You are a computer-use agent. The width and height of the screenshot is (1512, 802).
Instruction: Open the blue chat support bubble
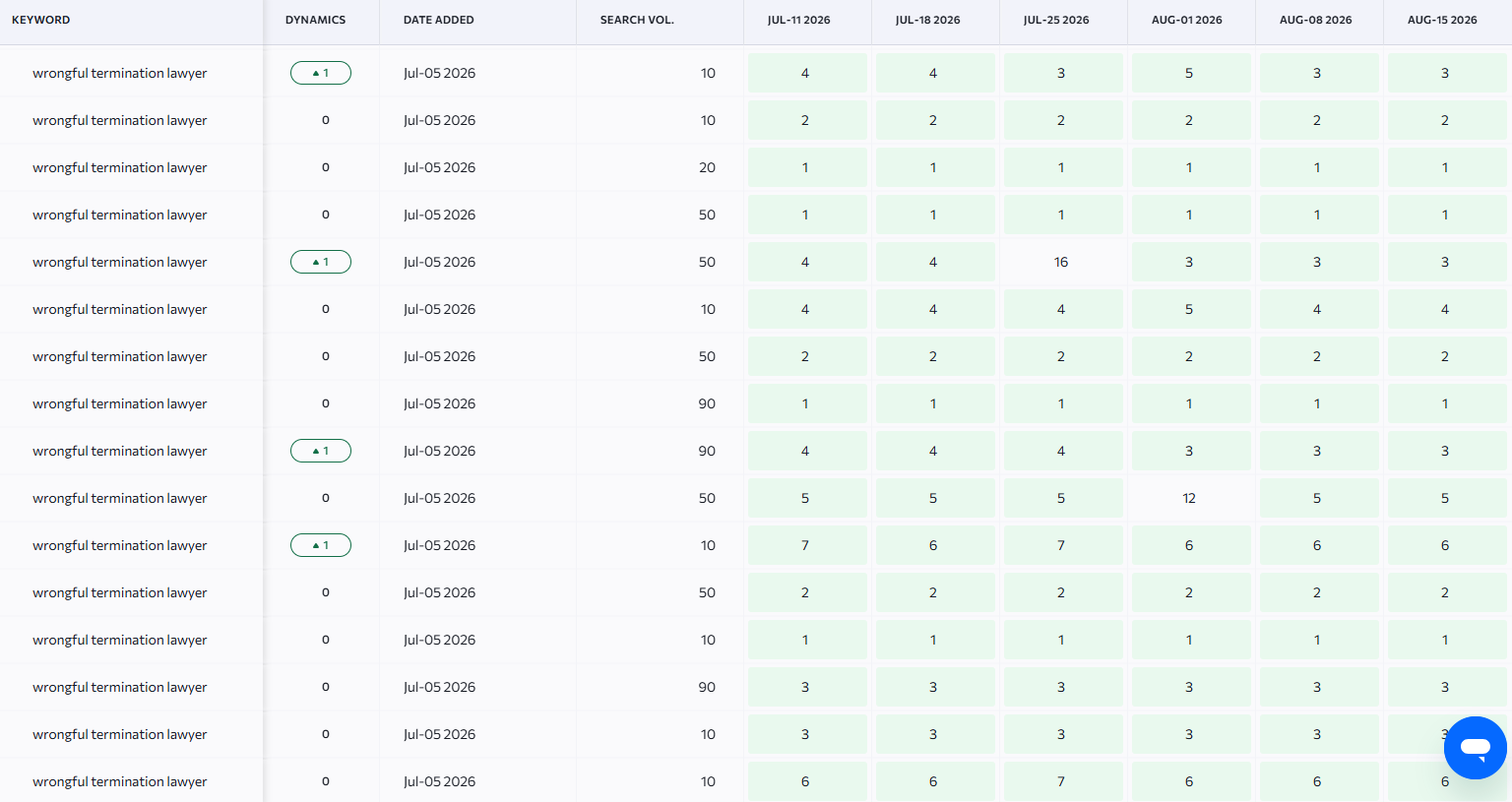pyautogui.click(x=1475, y=748)
